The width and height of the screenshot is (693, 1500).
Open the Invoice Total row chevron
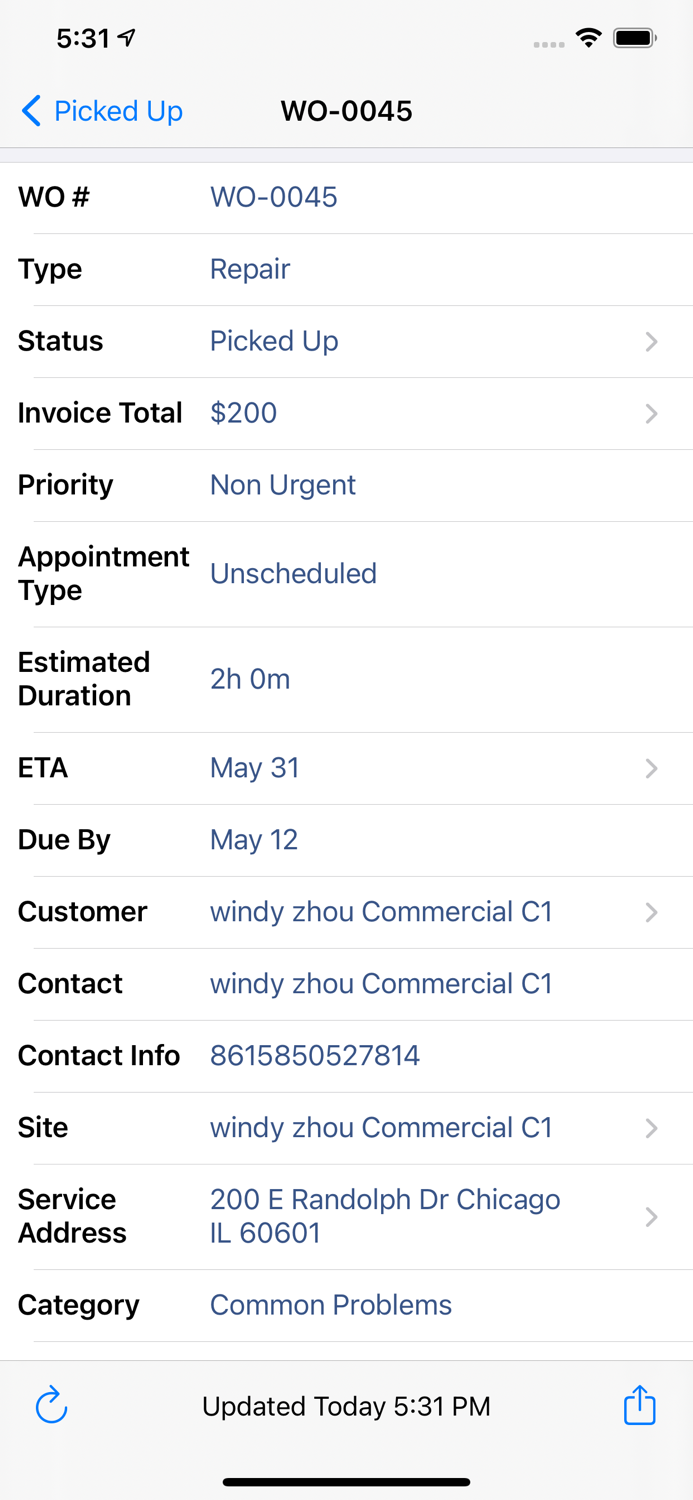click(651, 413)
